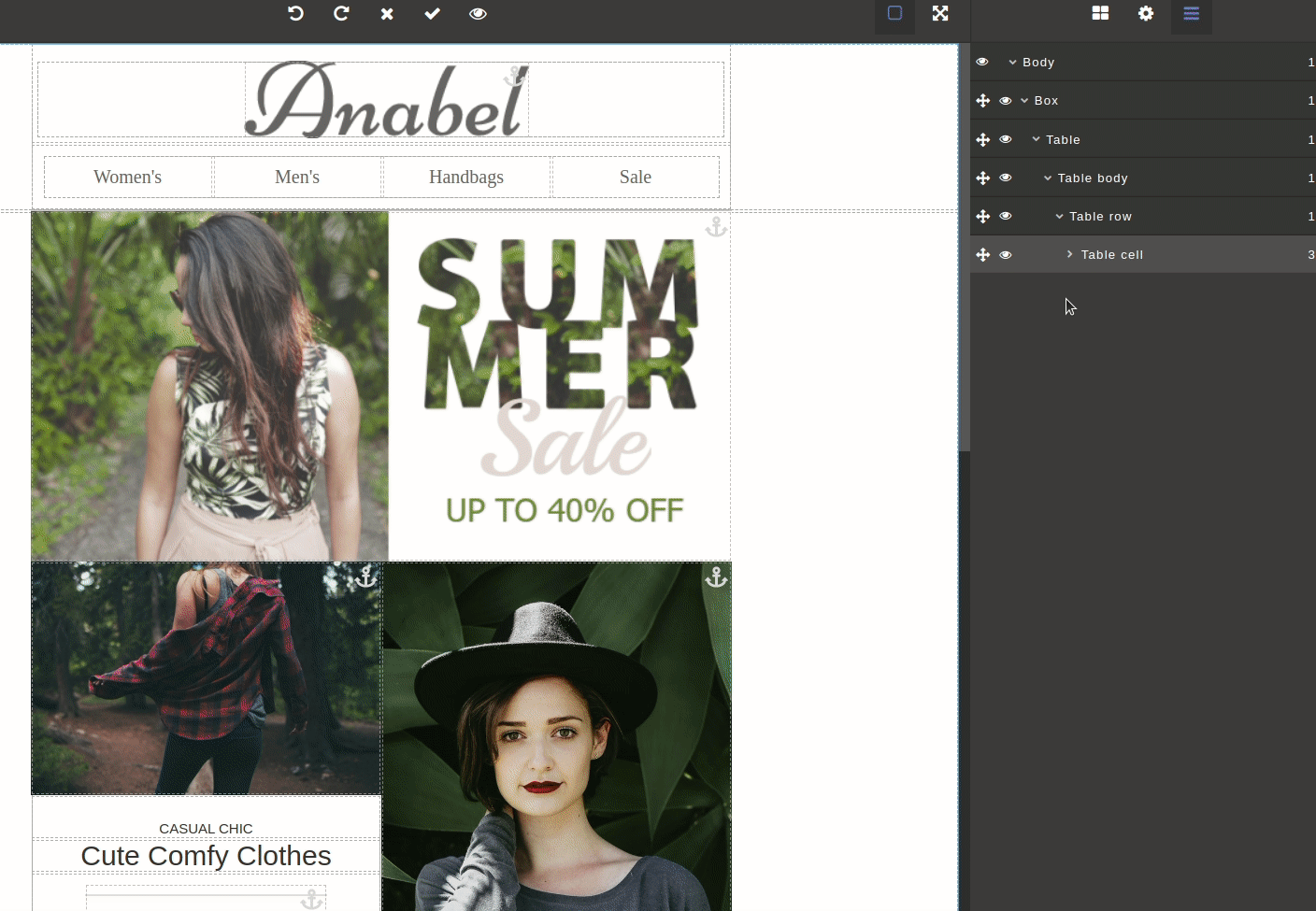
Task: Click anchor icon below Cute Comfy Clothes
Action: pyautogui.click(x=312, y=899)
